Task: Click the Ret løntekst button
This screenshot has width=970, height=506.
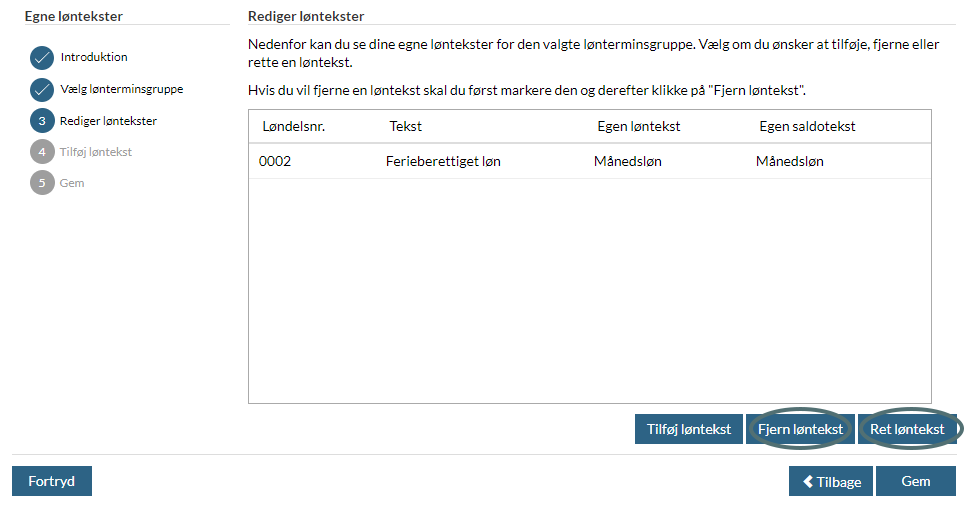Action: (907, 429)
